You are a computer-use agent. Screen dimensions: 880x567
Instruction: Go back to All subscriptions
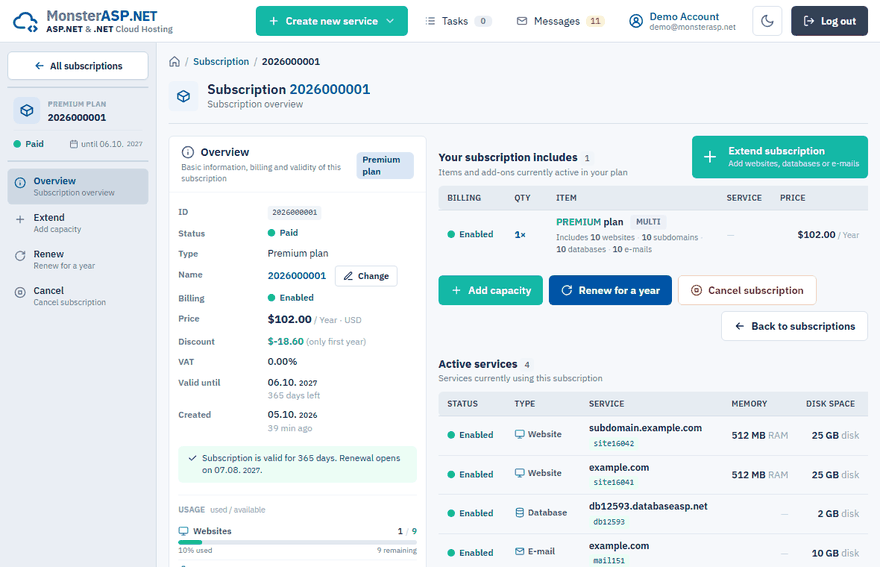tap(78, 66)
